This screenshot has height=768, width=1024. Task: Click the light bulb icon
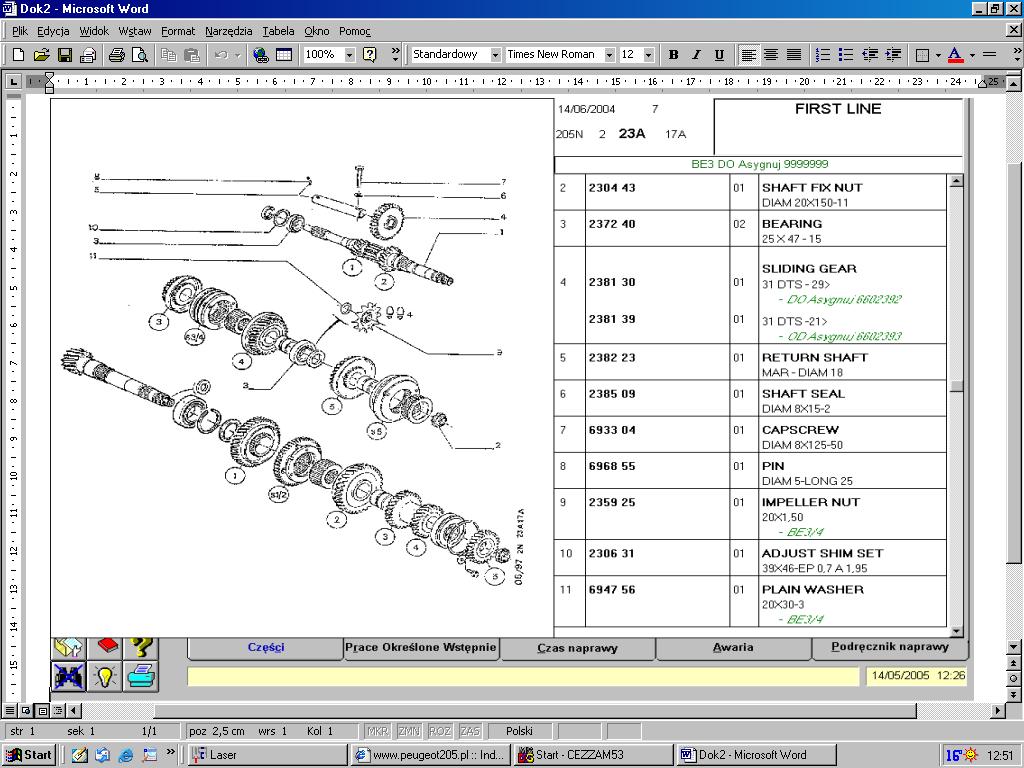click(105, 676)
